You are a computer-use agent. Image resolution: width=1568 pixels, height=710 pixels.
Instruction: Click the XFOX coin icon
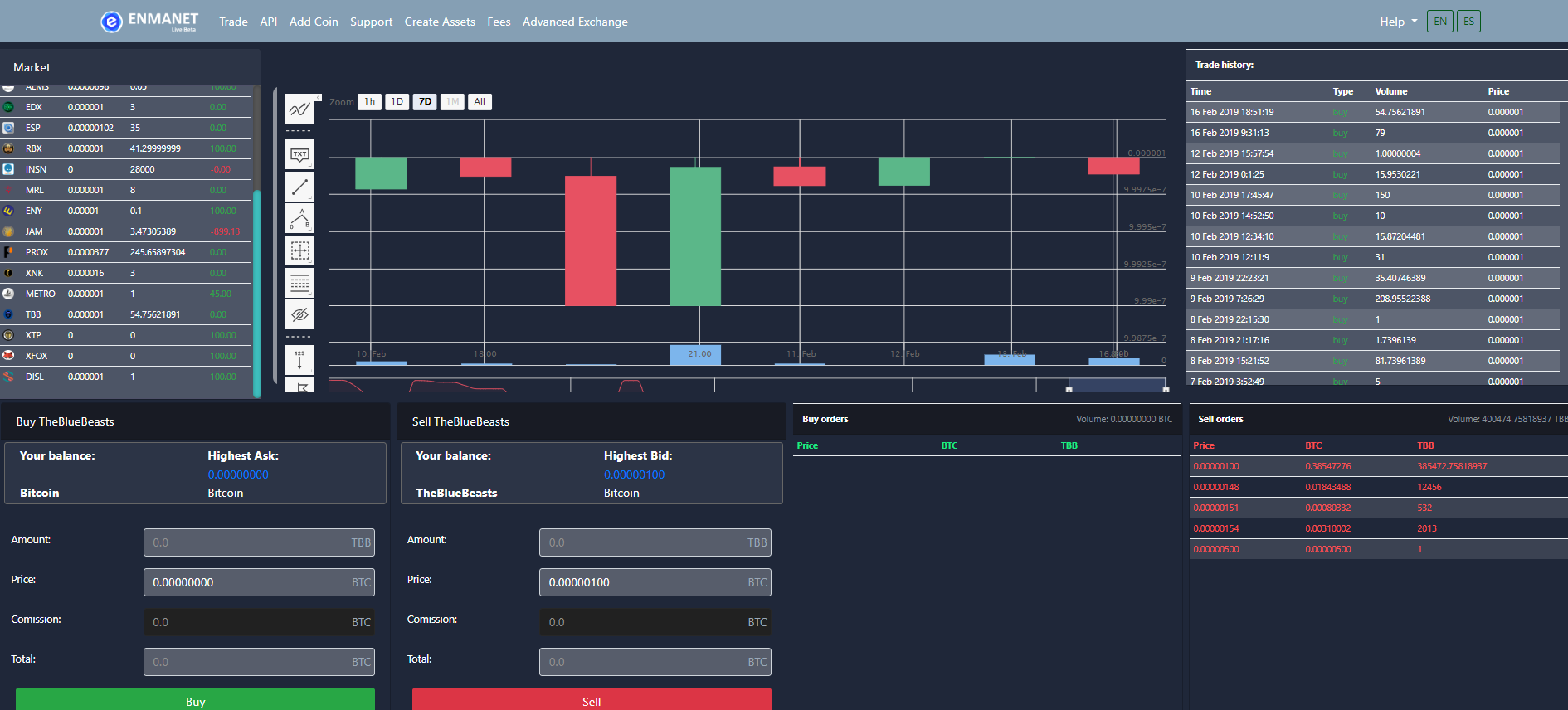pos(8,356)
